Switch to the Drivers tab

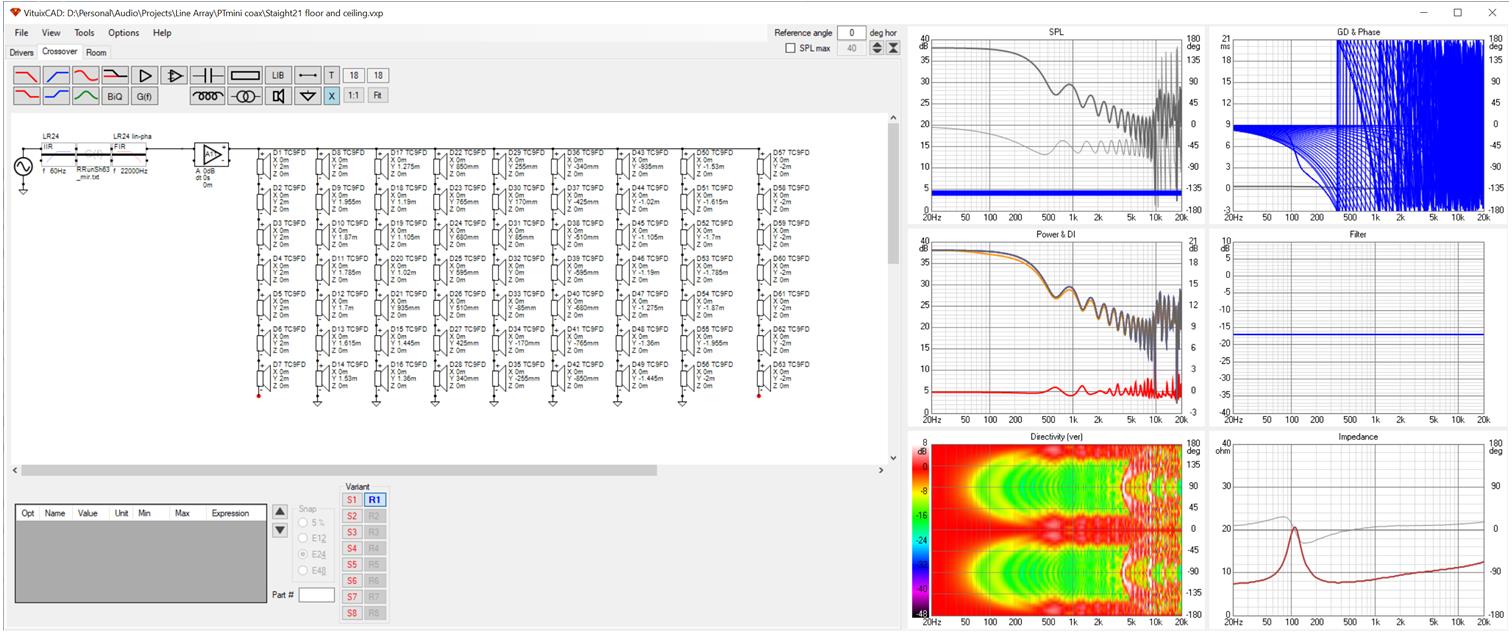pos(21,52)
